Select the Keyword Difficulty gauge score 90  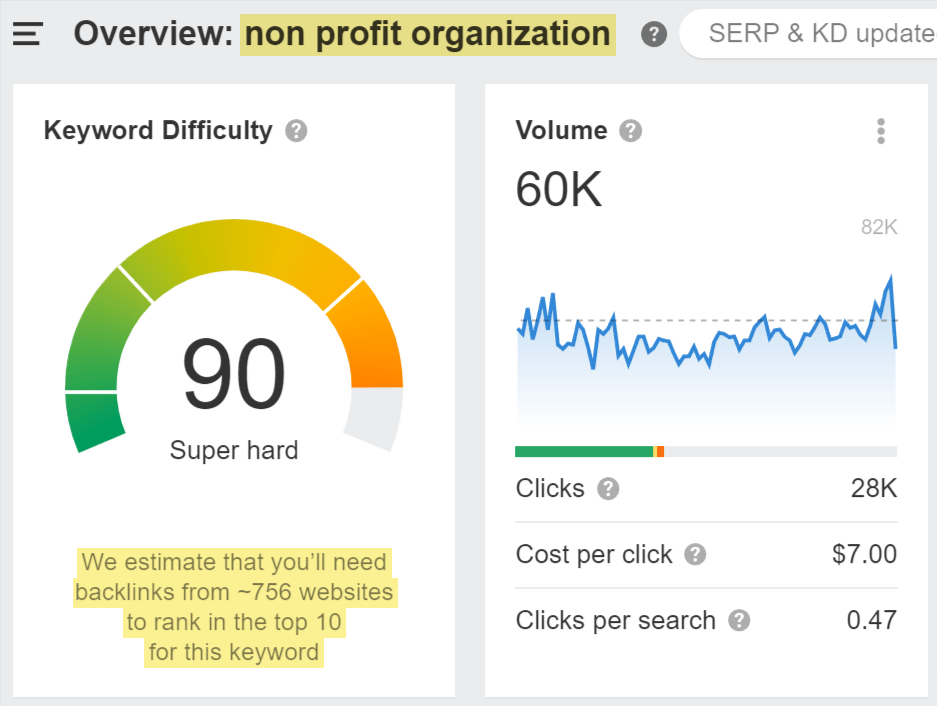click(x=233, y=375)
